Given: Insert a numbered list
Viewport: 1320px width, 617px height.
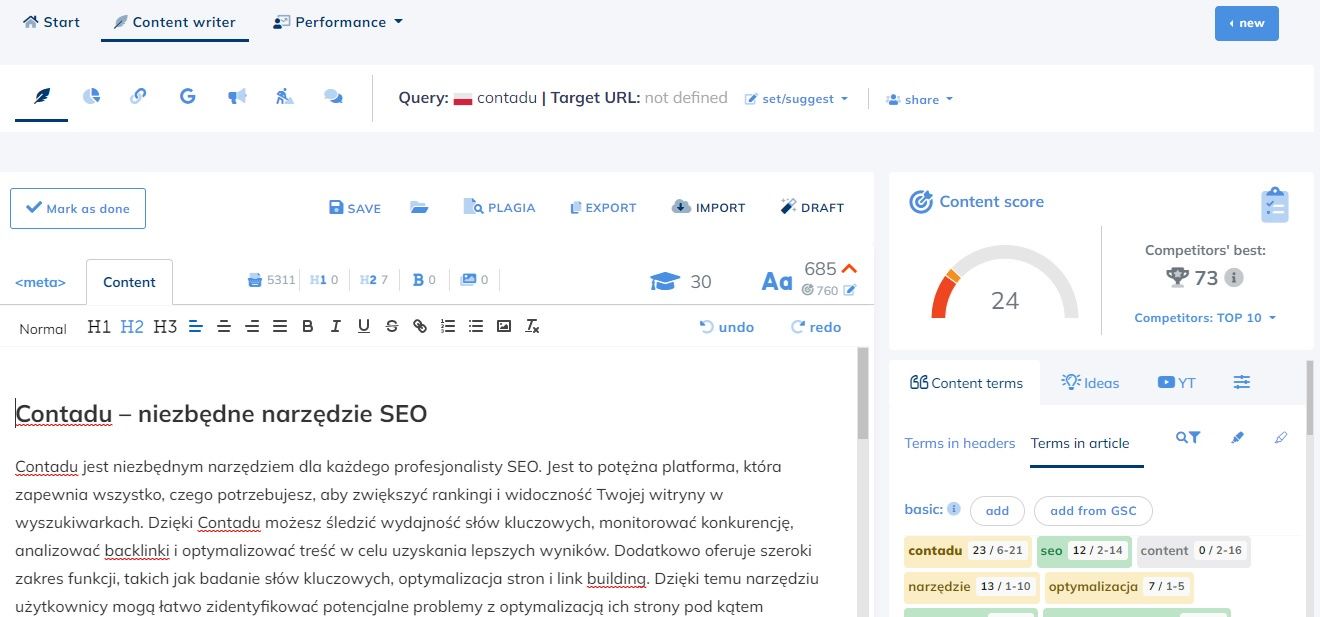Looking at the screenshot, I should point(448,326).
